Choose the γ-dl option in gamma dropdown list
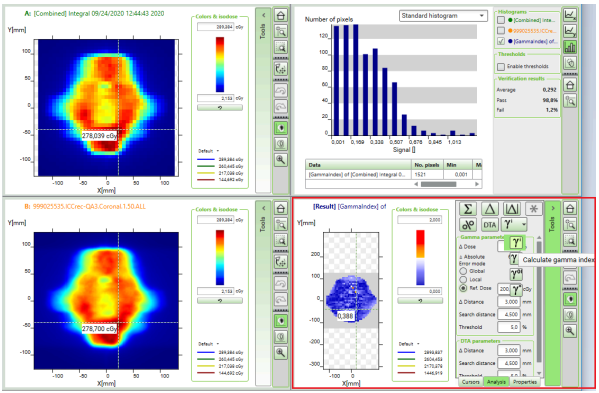 click(x=516, y=274)
